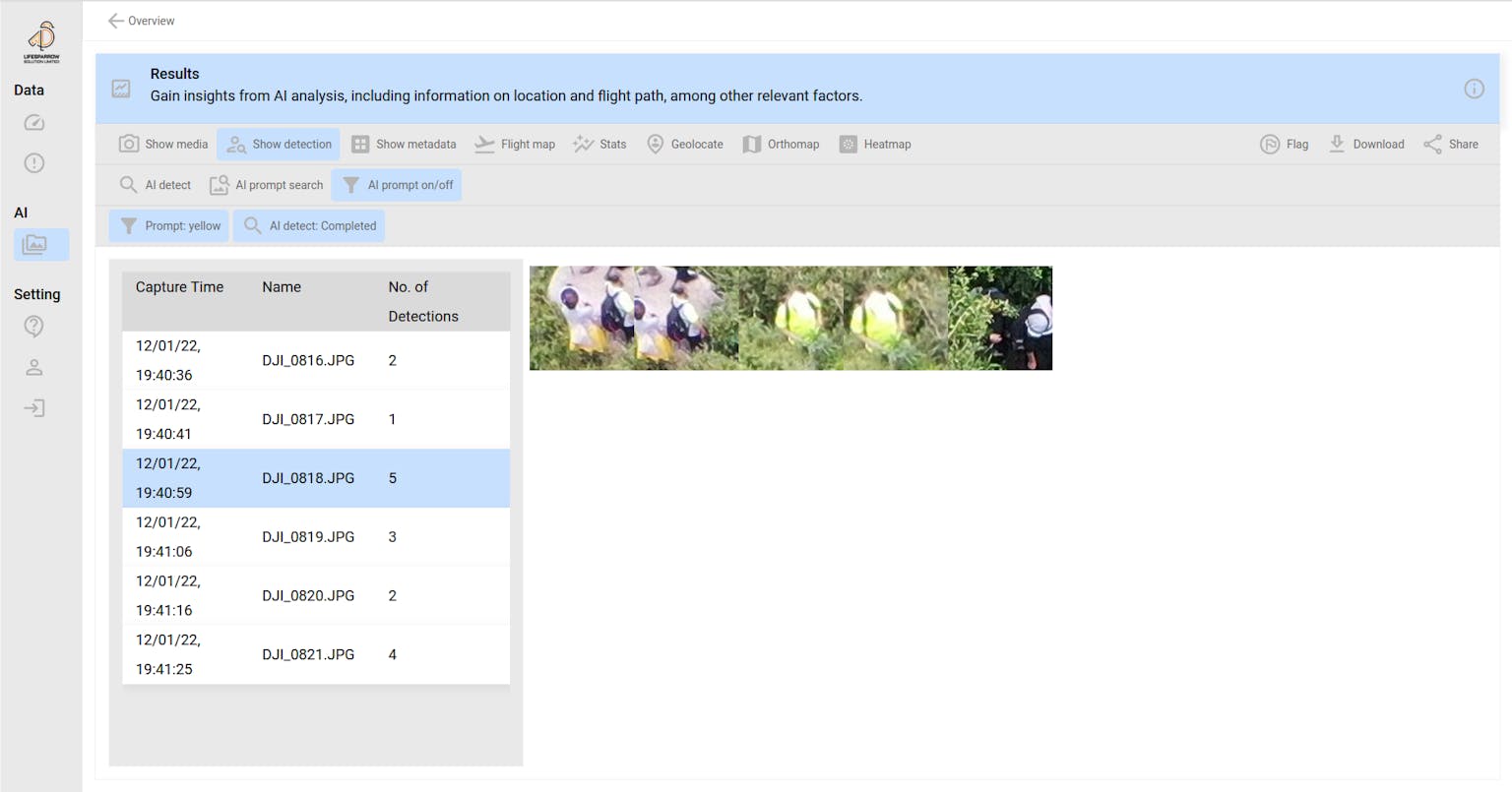Flag the current results

coord(1284,144)
